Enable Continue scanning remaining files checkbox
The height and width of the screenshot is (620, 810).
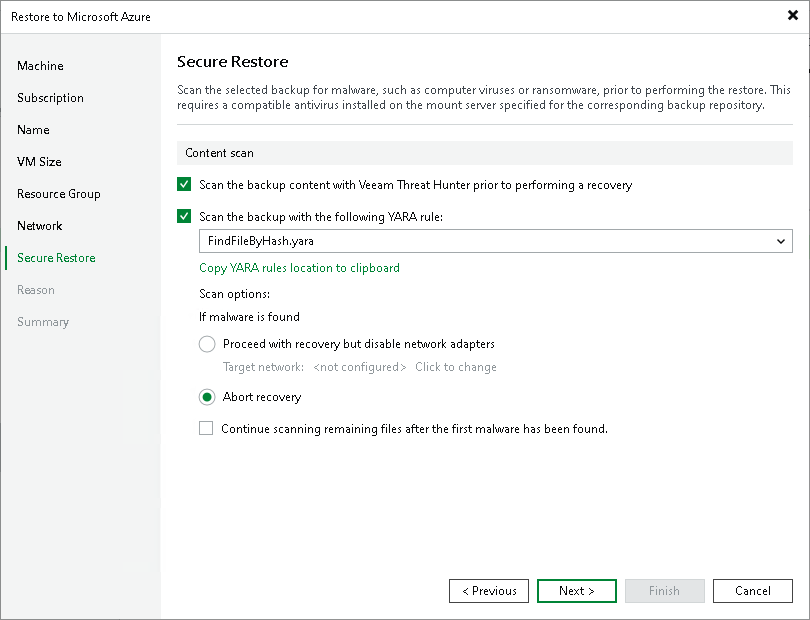point(206,428)
